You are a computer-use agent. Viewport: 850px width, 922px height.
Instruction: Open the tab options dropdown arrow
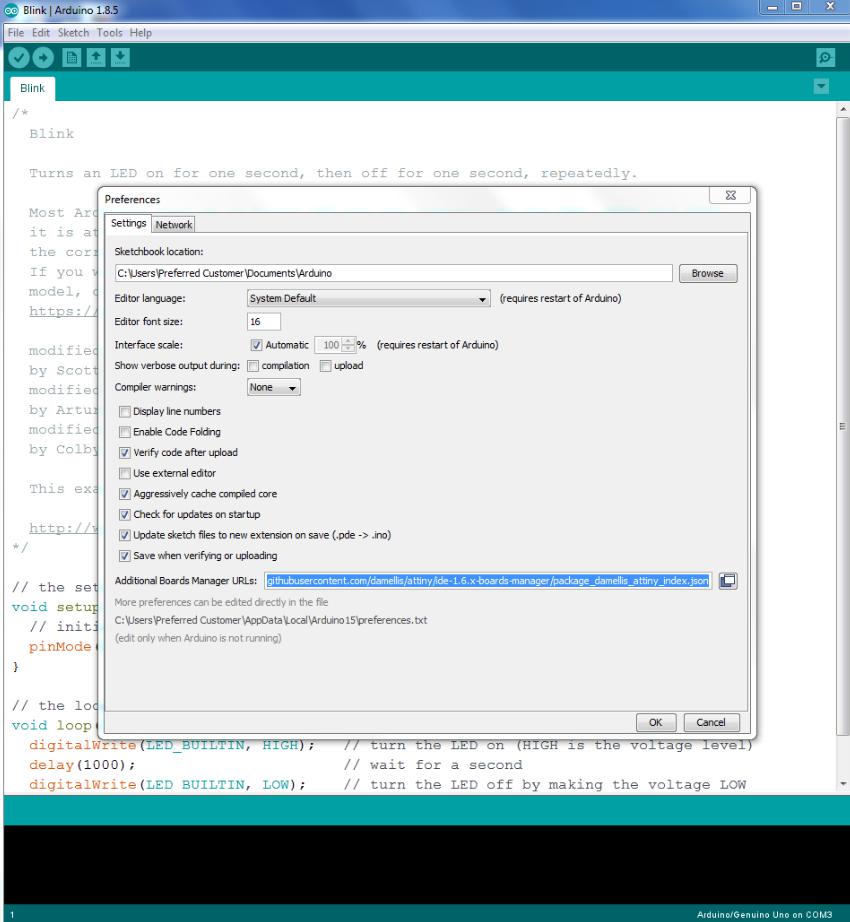pos(821,86)
